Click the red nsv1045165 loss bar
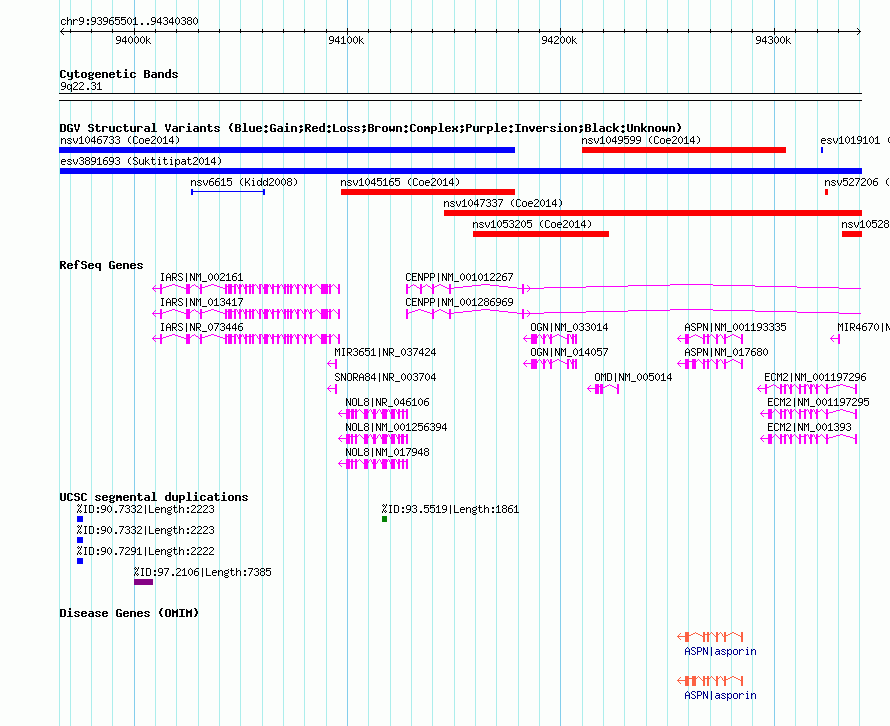This screenshot has height=726, width=890. point(428,192)
